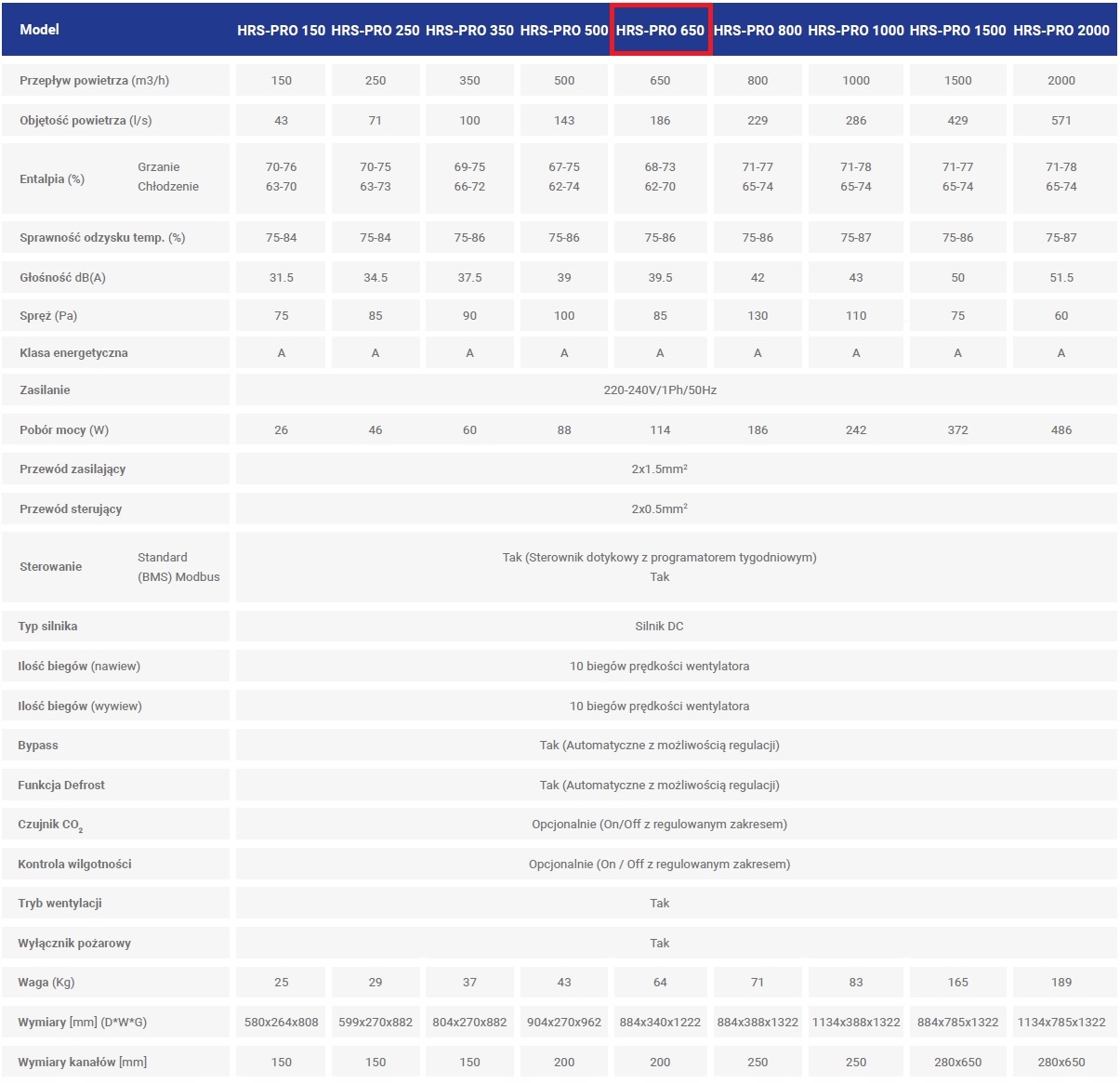Click the Zasilanie row label
Screen dimensions: 1120x1083
click(45, 390)
